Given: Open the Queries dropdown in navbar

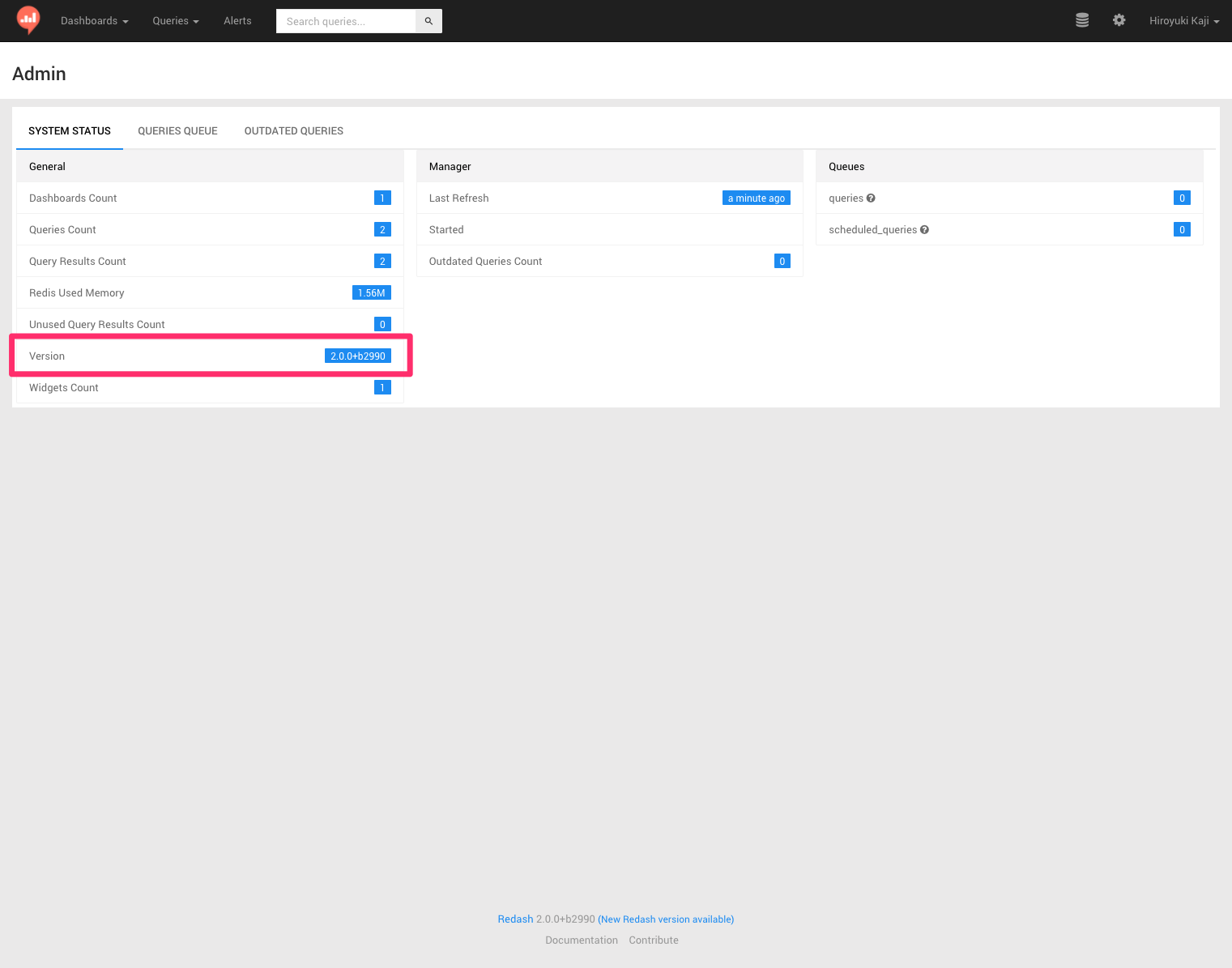Looking at the screenshot, I should tap(175, 20).
